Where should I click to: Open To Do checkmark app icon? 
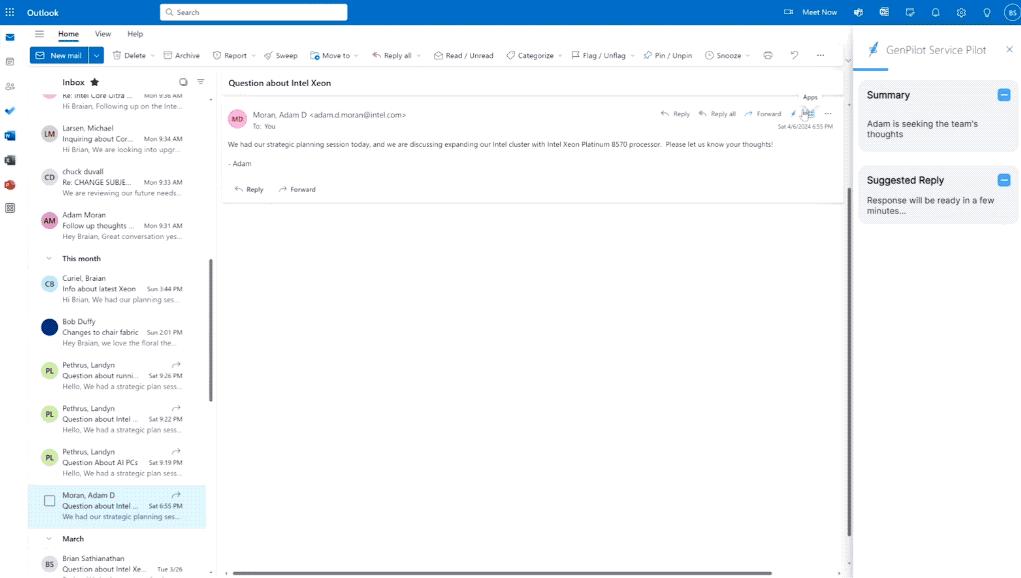click(10, 111)
